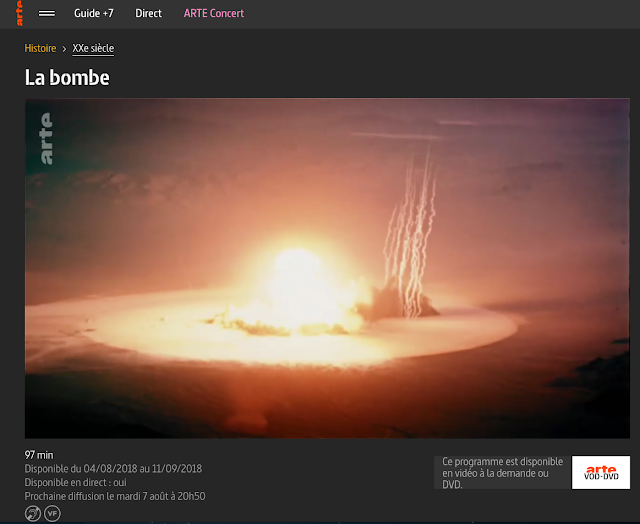Open the XXe siècle breadcrumb link
Viewport: 640px width, 524px height.
click(x=93, y=48)
